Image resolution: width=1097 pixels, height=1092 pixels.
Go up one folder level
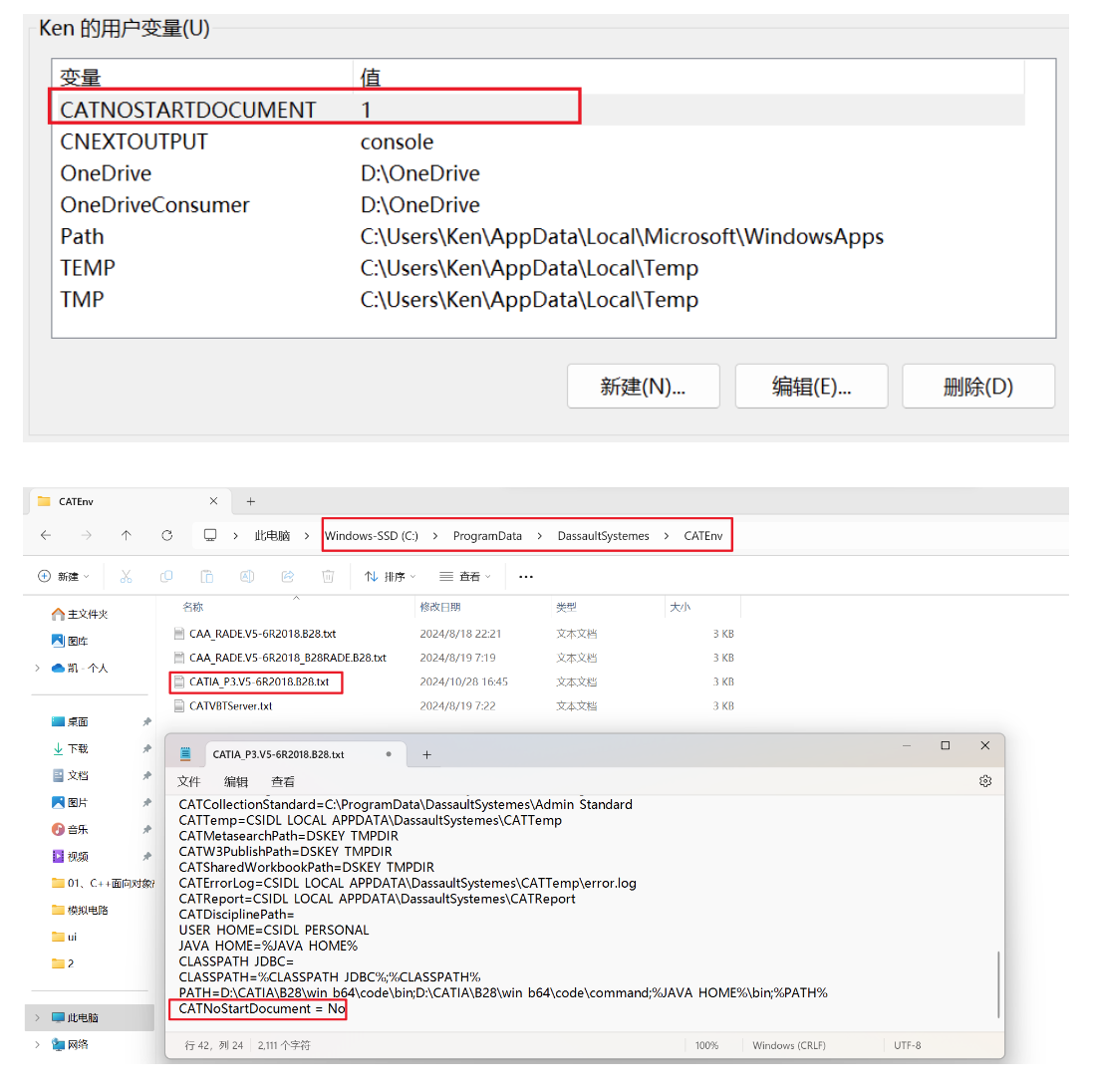pos(126,535)
